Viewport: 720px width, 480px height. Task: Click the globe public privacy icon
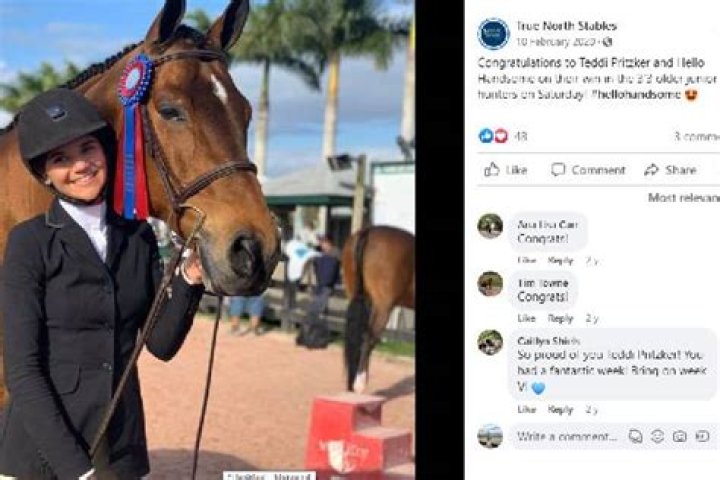click(x=608, y=42)
